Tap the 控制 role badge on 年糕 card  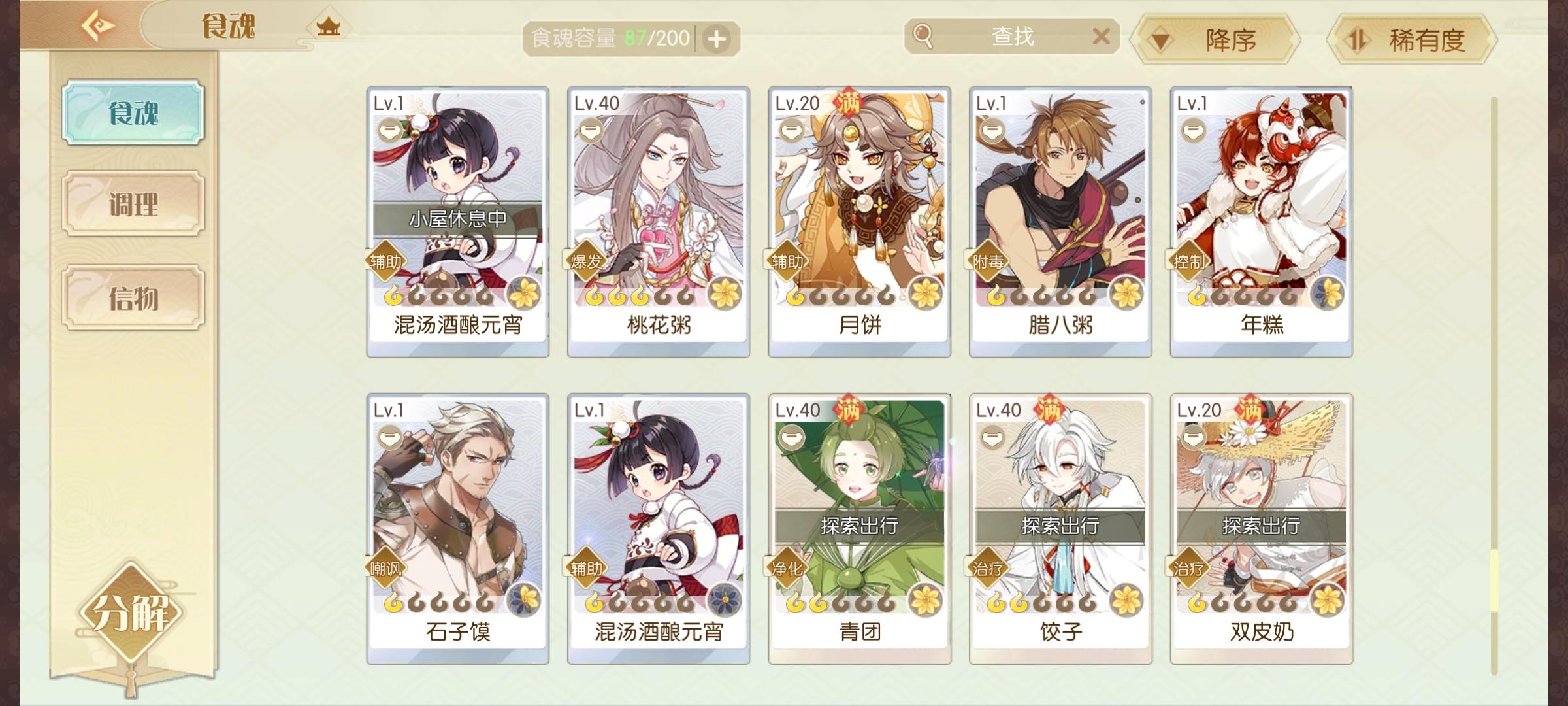(1189, 261)
